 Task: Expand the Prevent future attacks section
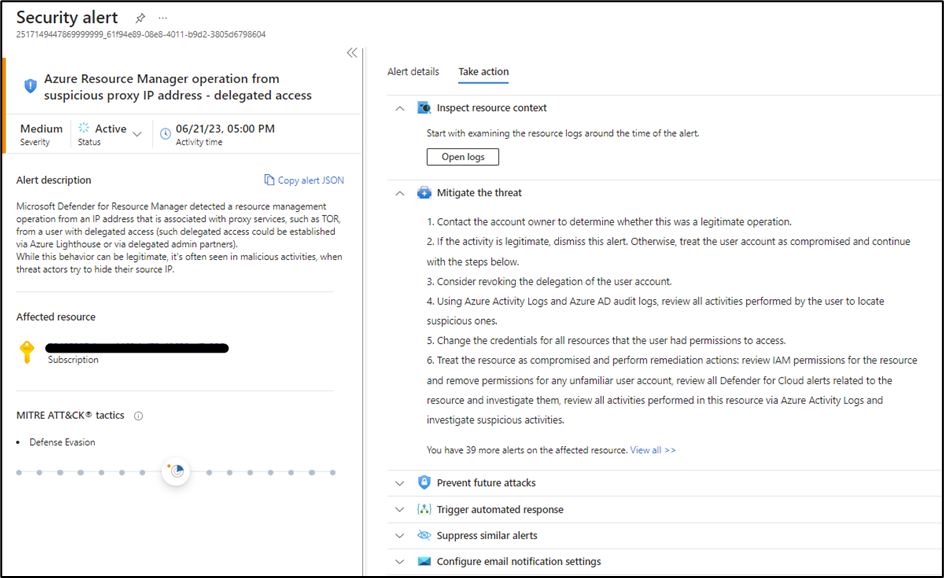[x=400, y=483]
